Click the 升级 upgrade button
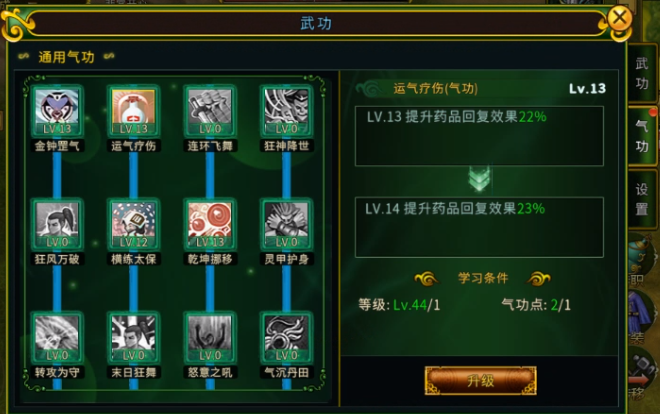 pyautogui.click(x=481, y=381)
